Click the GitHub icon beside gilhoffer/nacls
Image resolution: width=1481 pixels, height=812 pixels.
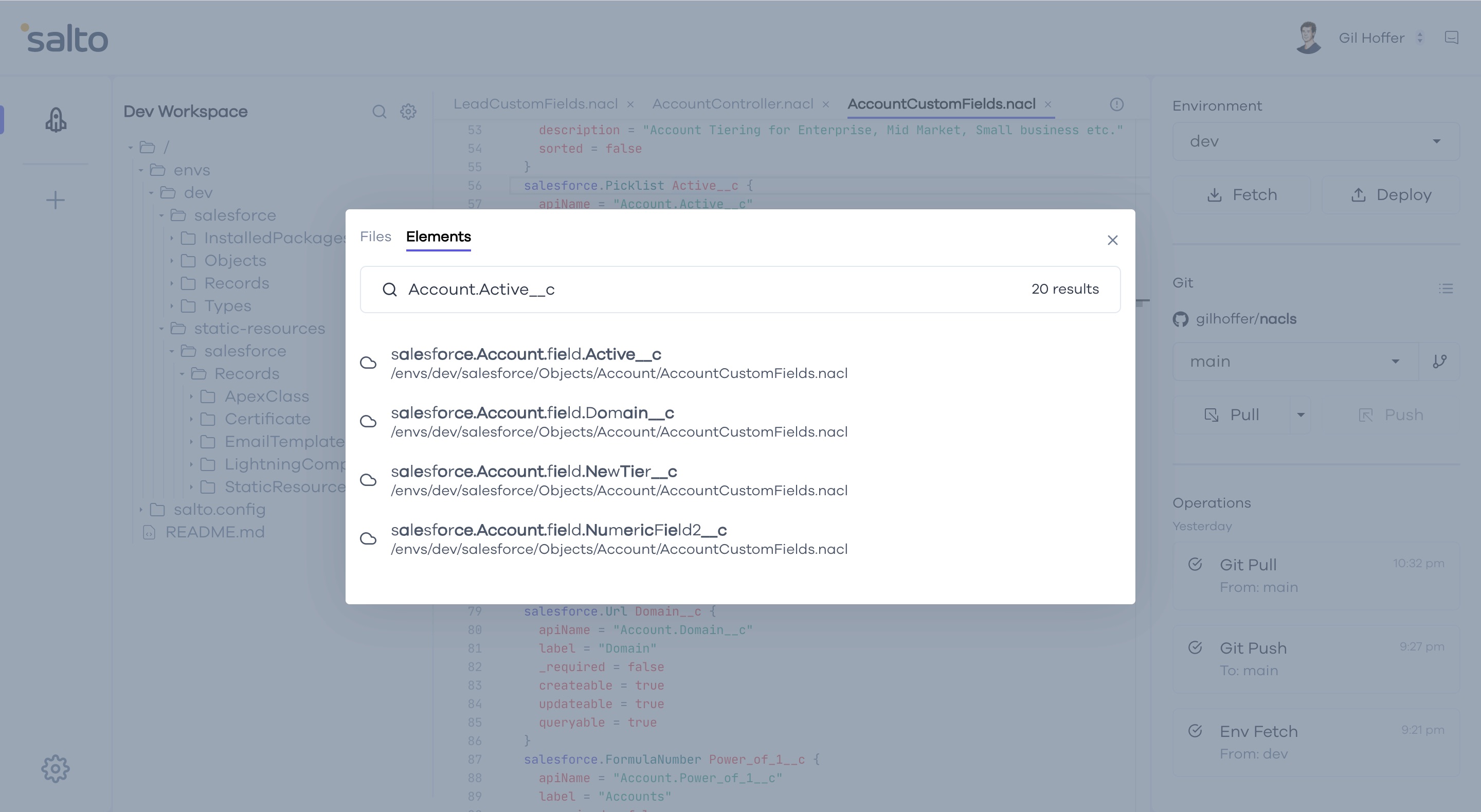click(1180, 319)
